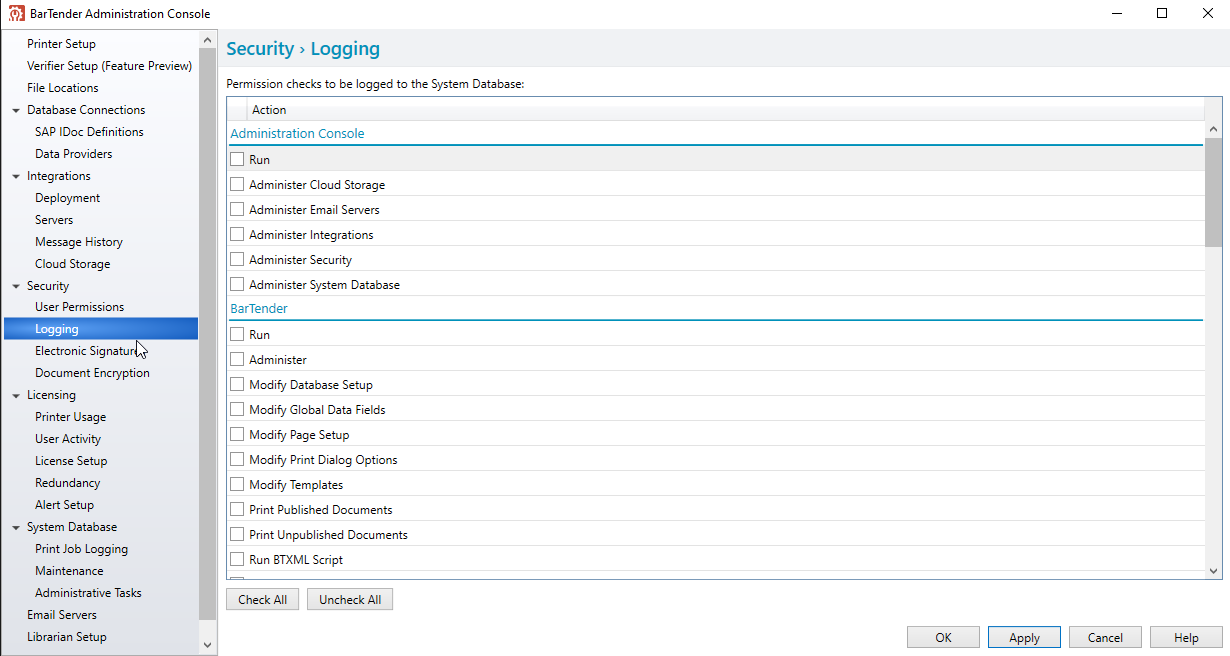This screenshot has width=1230, height=656.
Task: Check the Administer Cloud Storage box
Action: tap(237, 184)
